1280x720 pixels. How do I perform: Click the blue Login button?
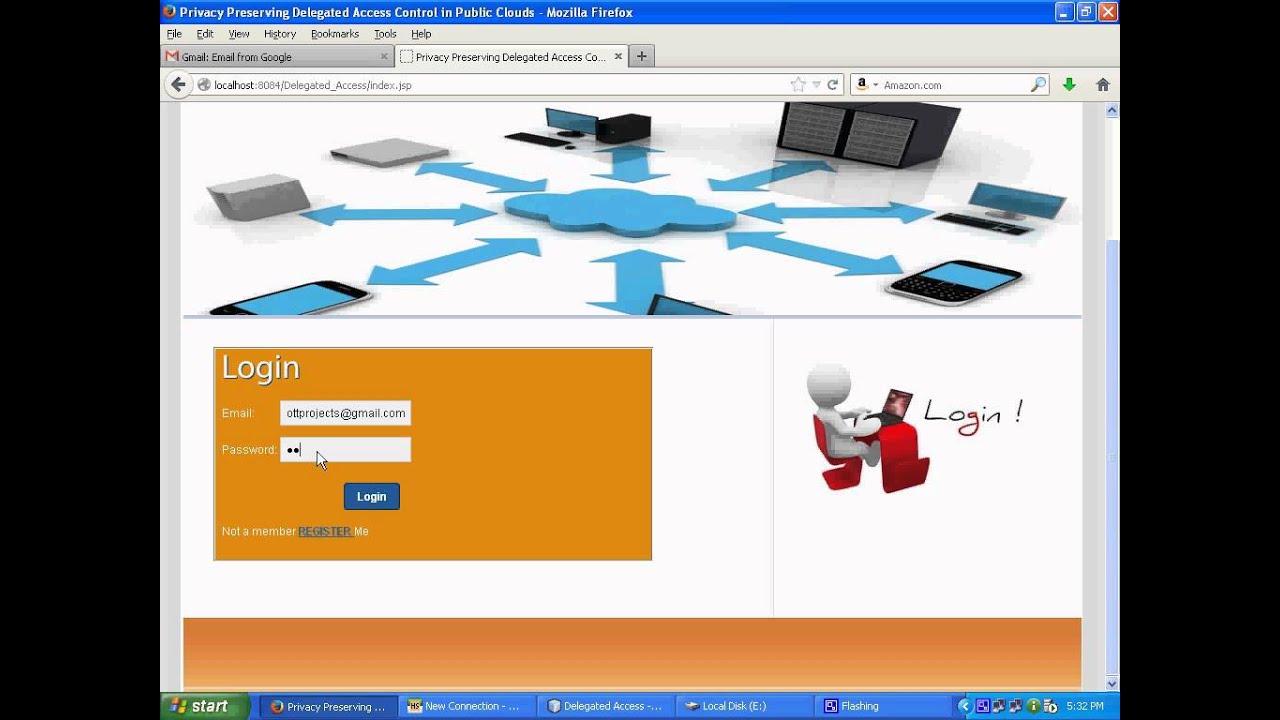372,497
